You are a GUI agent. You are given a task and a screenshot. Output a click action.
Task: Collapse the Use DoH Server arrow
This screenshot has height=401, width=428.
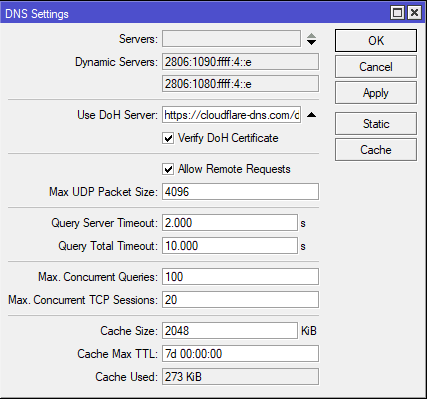[x=311, y=115]
